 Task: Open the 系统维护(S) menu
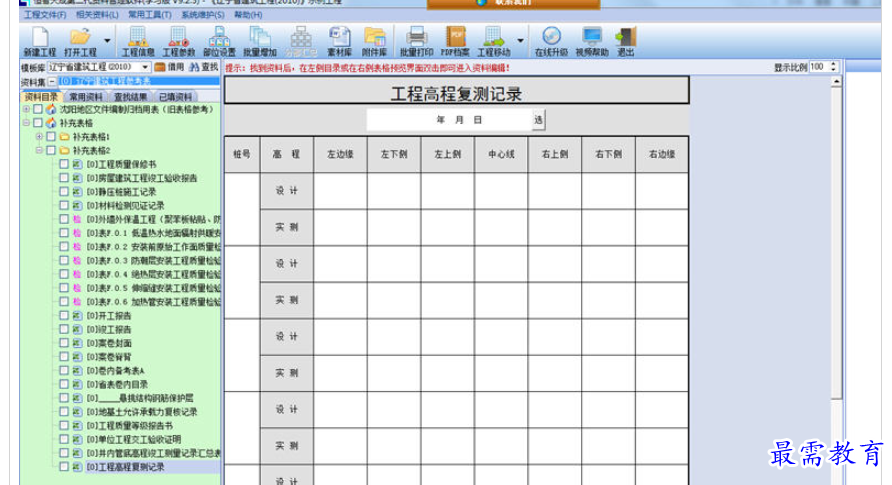pos(203,15)
